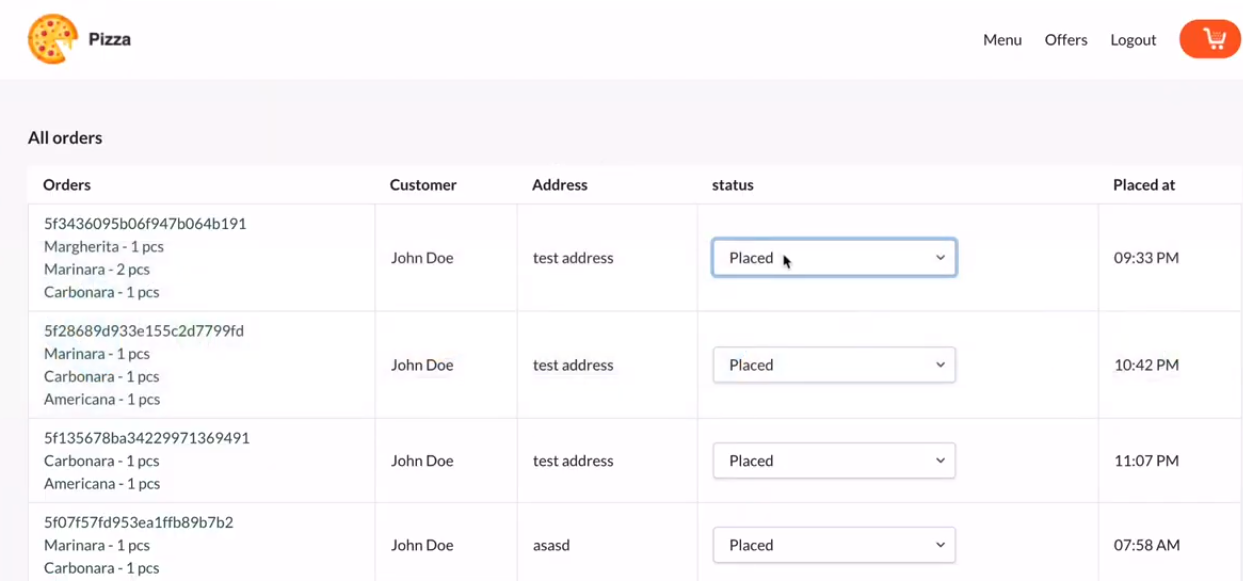Viewport: 1243px width, 581px height.
Task: Select order ID 5f28689d933e155c2d7799fd
Action: click(x=144, y=331)
